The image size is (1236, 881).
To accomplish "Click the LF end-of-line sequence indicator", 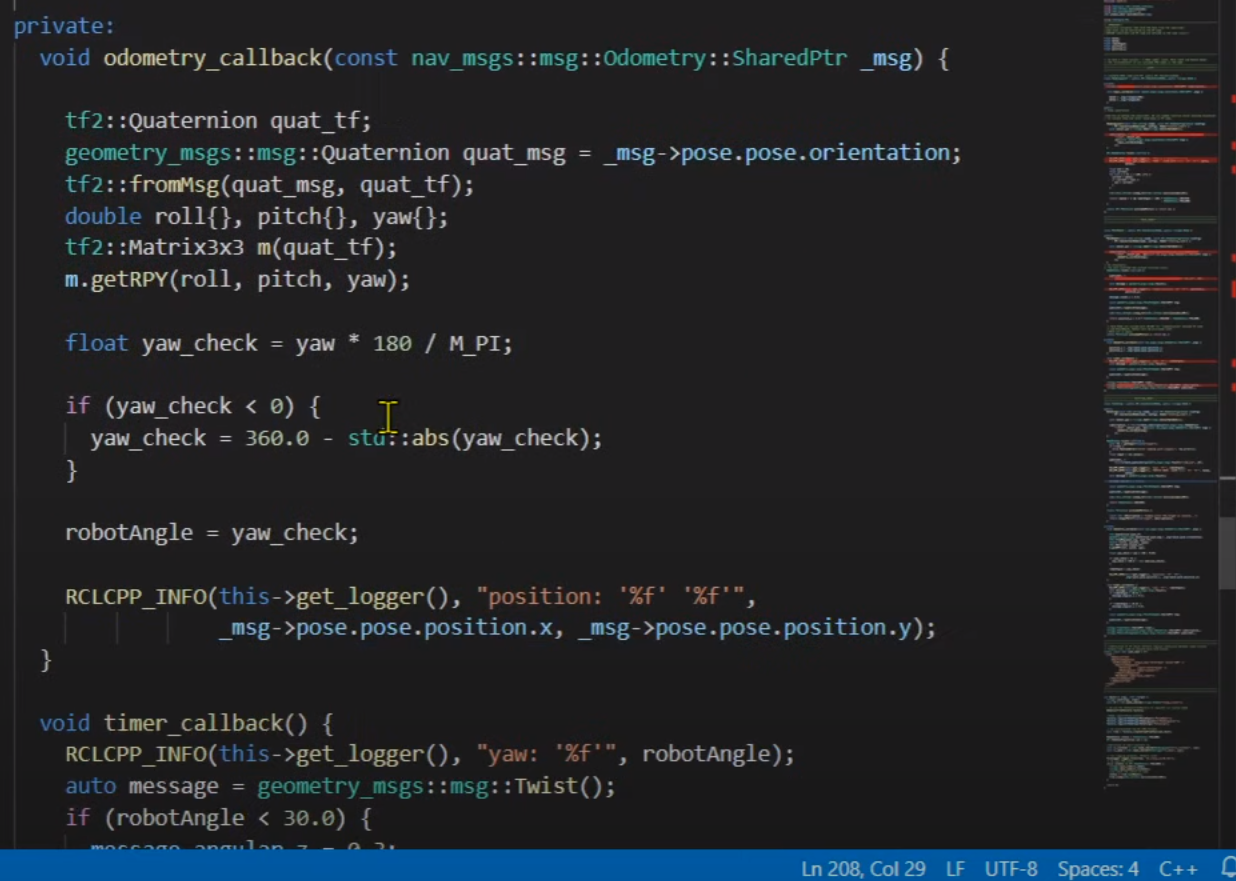I will [x=955, y=868].
